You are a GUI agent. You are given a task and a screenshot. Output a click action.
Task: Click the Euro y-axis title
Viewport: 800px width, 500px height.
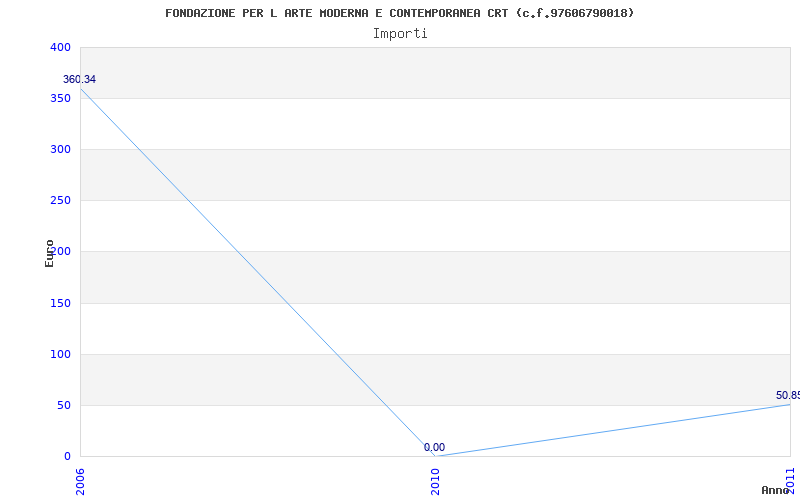(x=49, y=254)
